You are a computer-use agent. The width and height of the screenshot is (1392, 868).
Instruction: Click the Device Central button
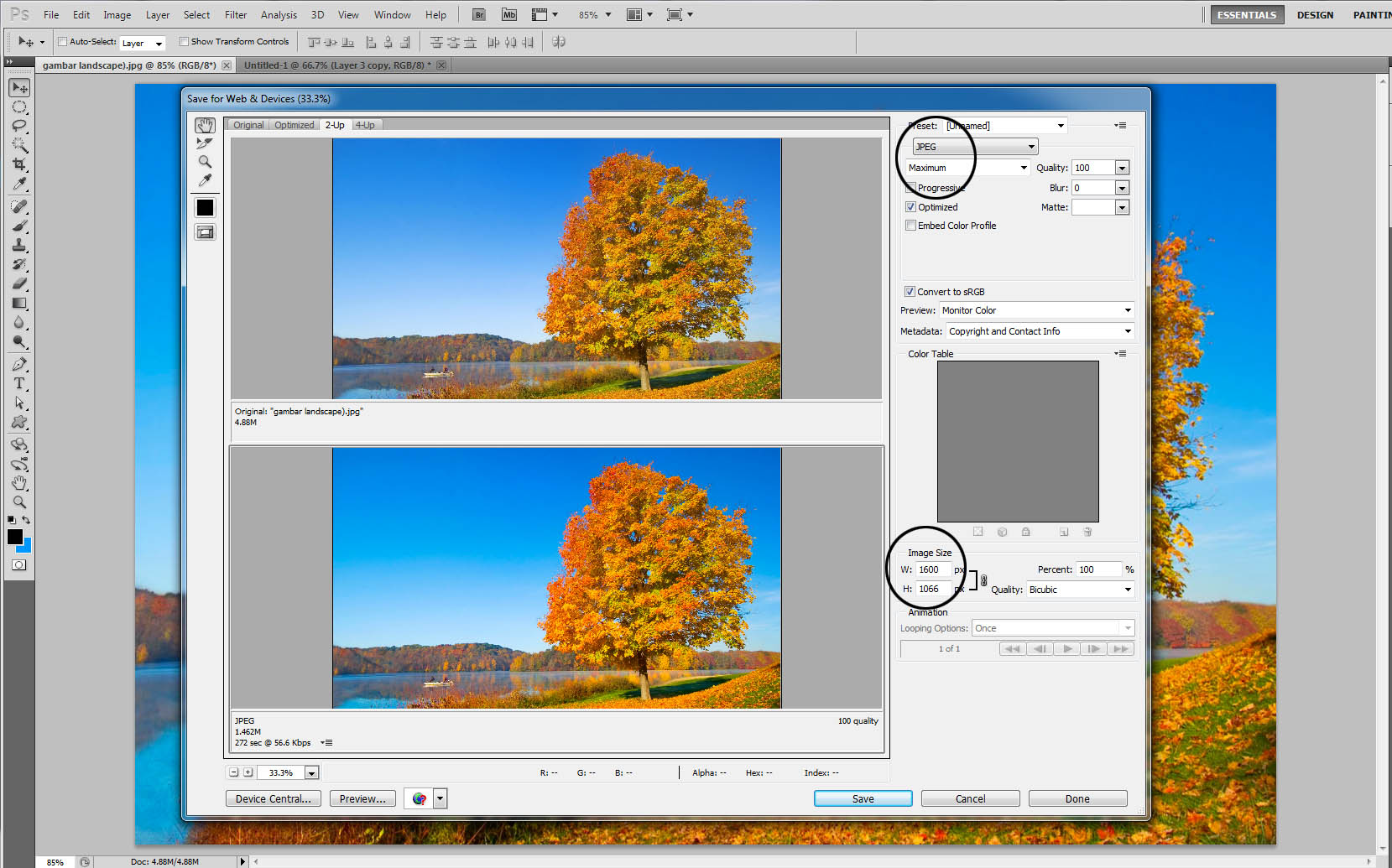click(x=273, y=798)
